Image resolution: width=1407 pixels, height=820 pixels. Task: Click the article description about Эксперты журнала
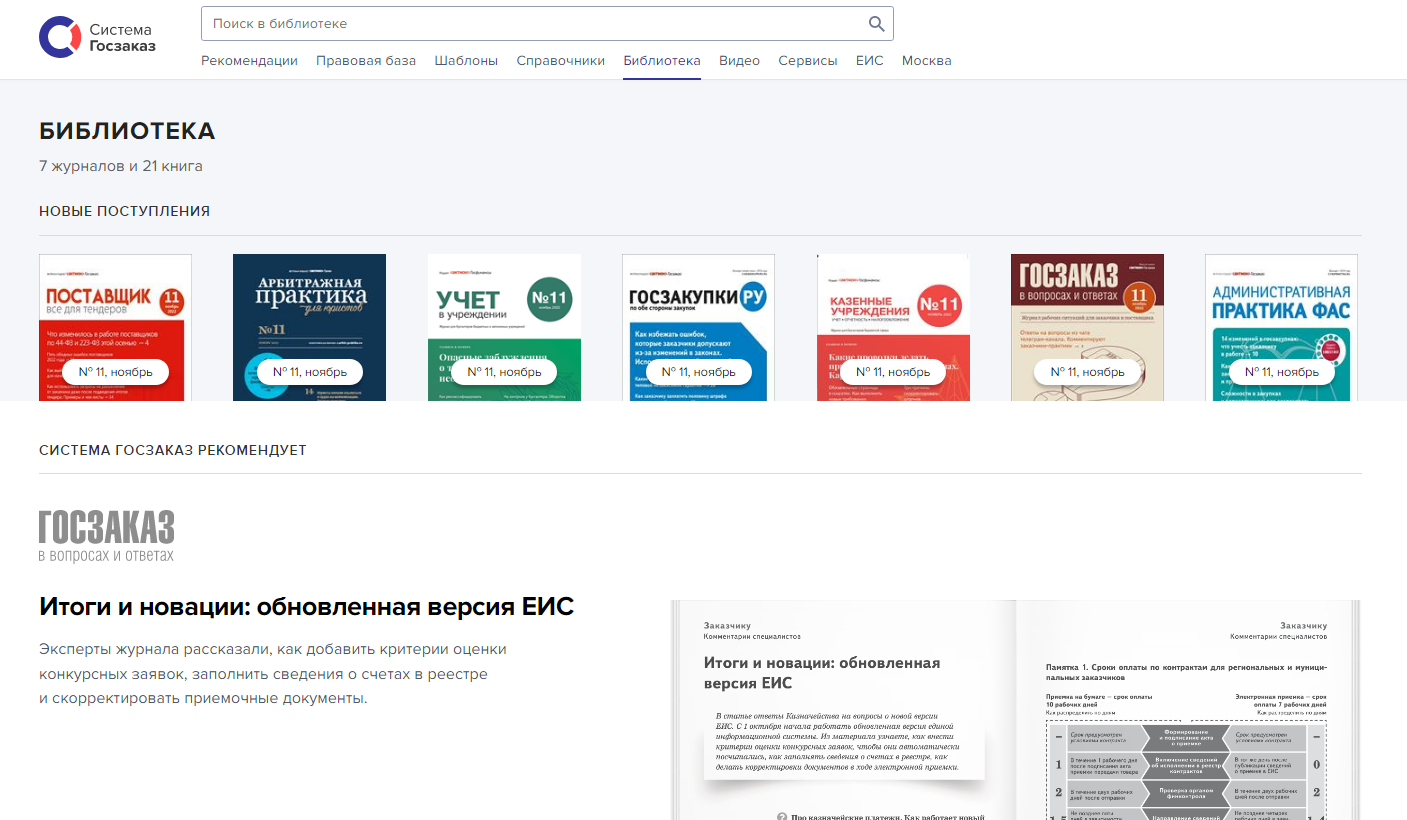coord(273,674)
